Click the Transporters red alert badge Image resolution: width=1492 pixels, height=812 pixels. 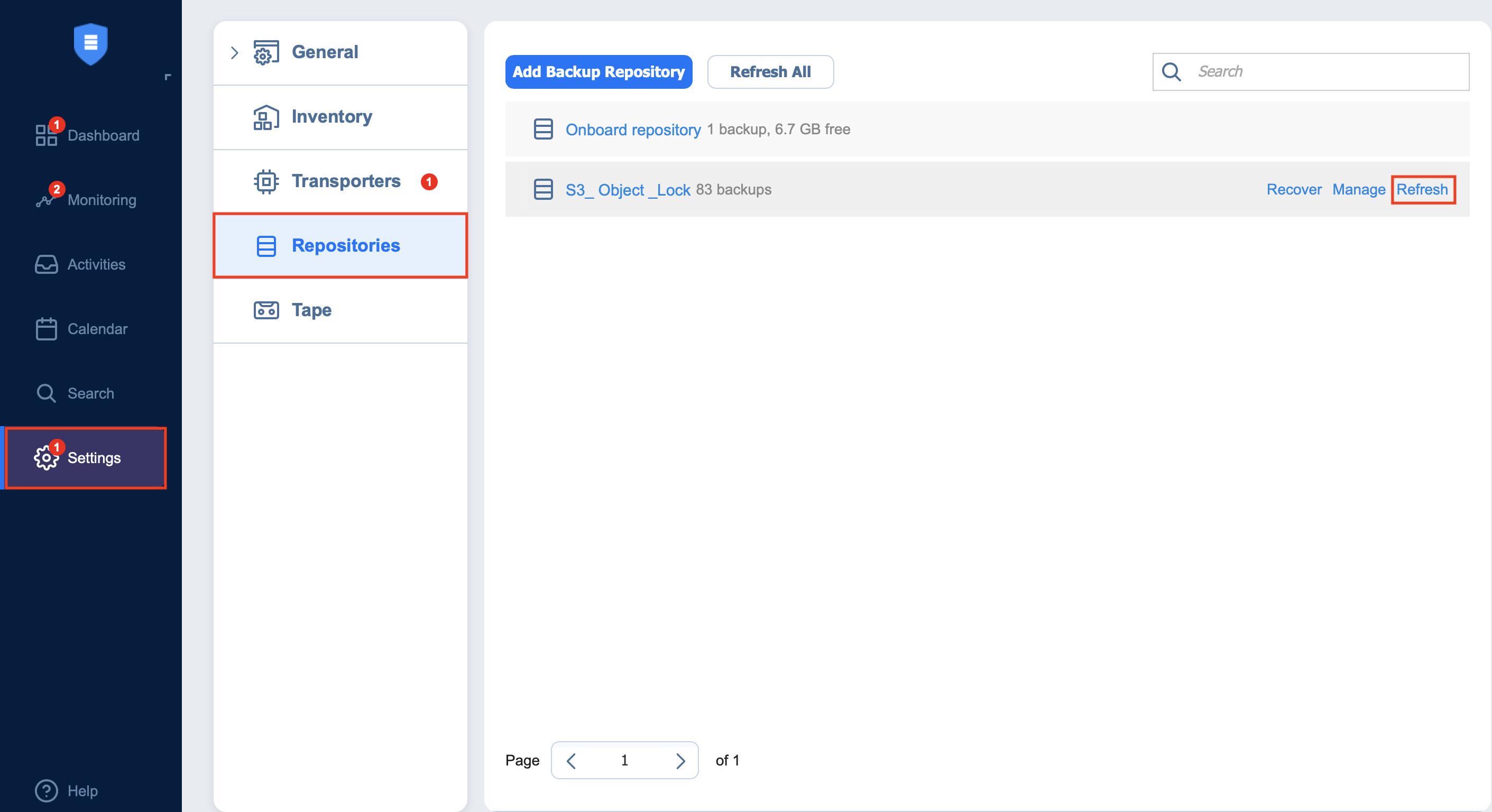coord(429,181)
